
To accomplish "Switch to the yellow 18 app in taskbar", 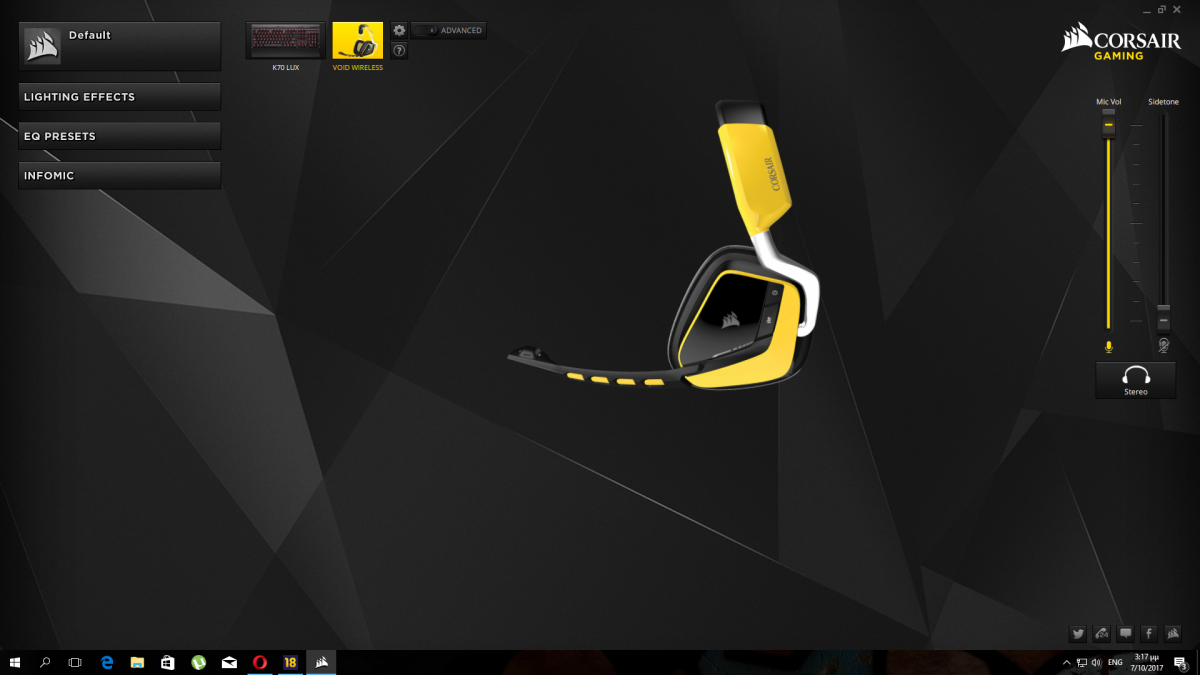I will [291, 662].
